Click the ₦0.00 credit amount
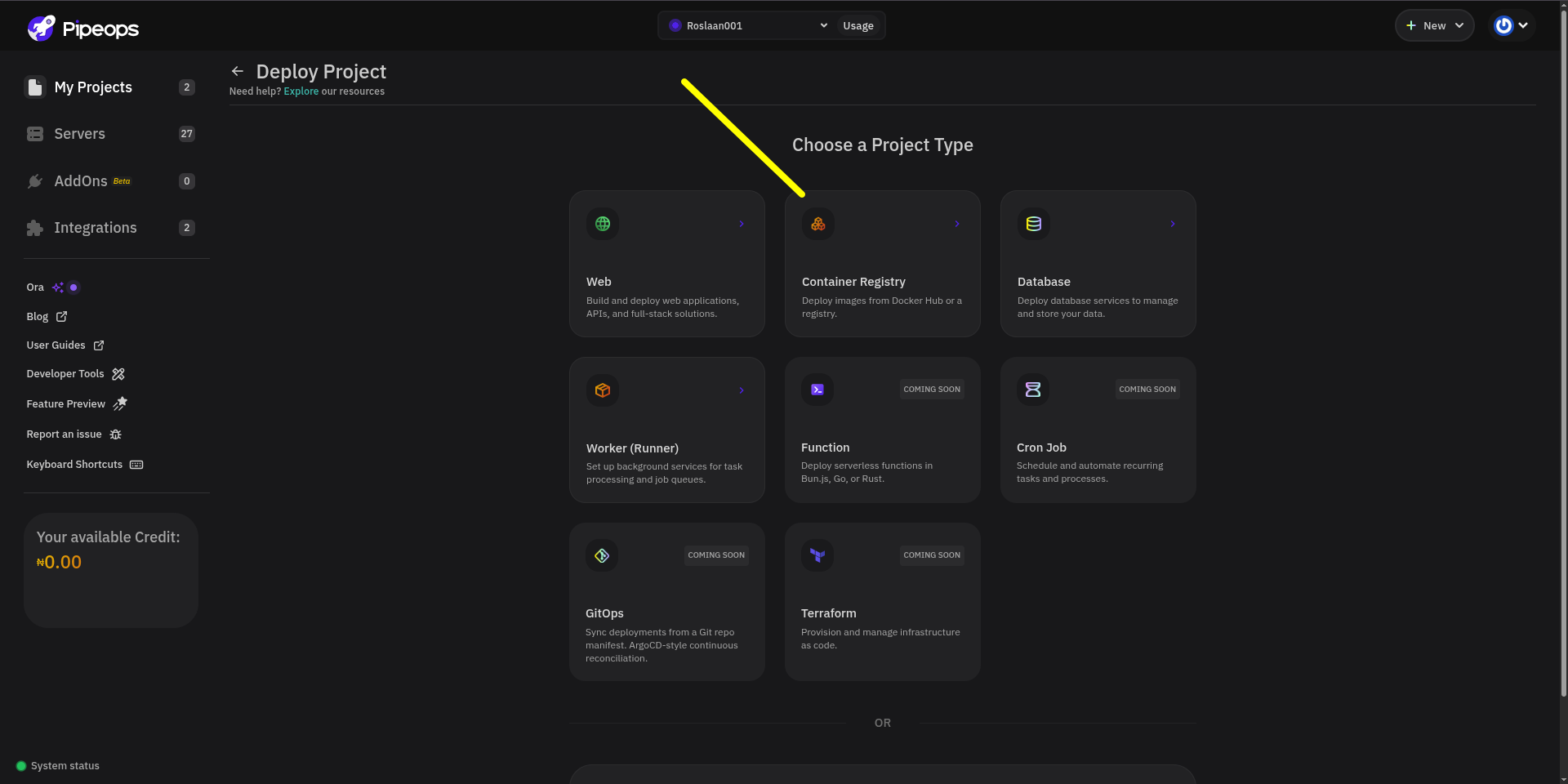The width and height of the screenshot is (1568, 784). pyautogui.click(x=59, y=562)
